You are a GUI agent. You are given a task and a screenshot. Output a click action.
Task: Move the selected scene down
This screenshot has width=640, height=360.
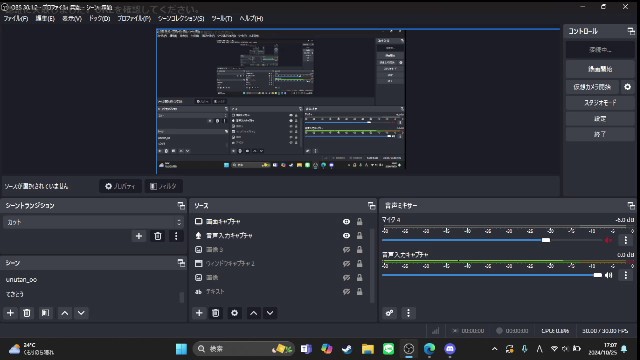pyautogui.click(x=81, y=313)
